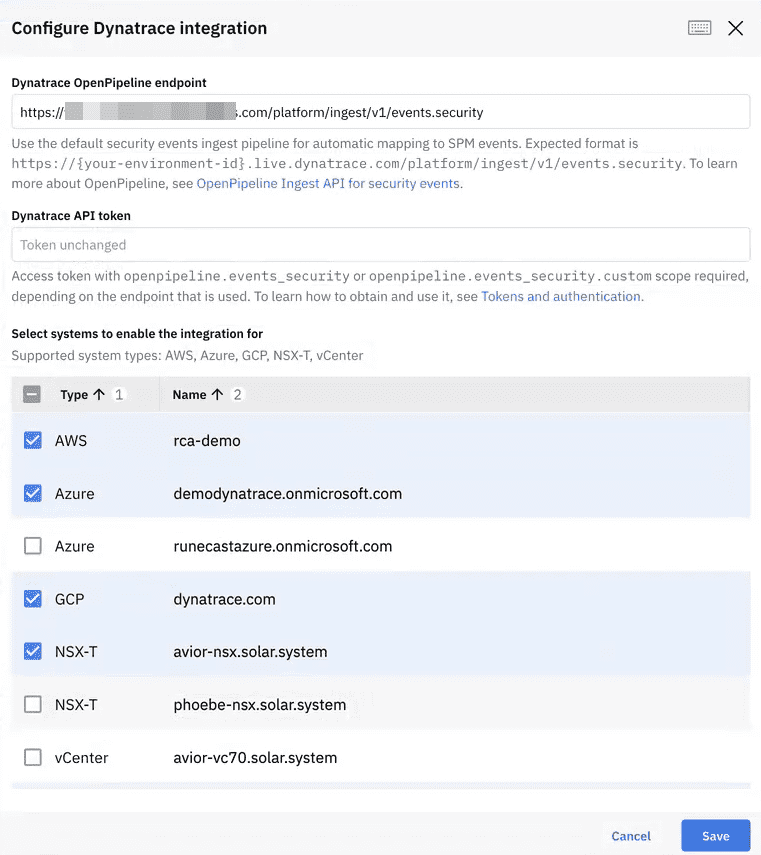Click the demodynatrace.onmicrosoft.com name cell

(x=287, y=493)
